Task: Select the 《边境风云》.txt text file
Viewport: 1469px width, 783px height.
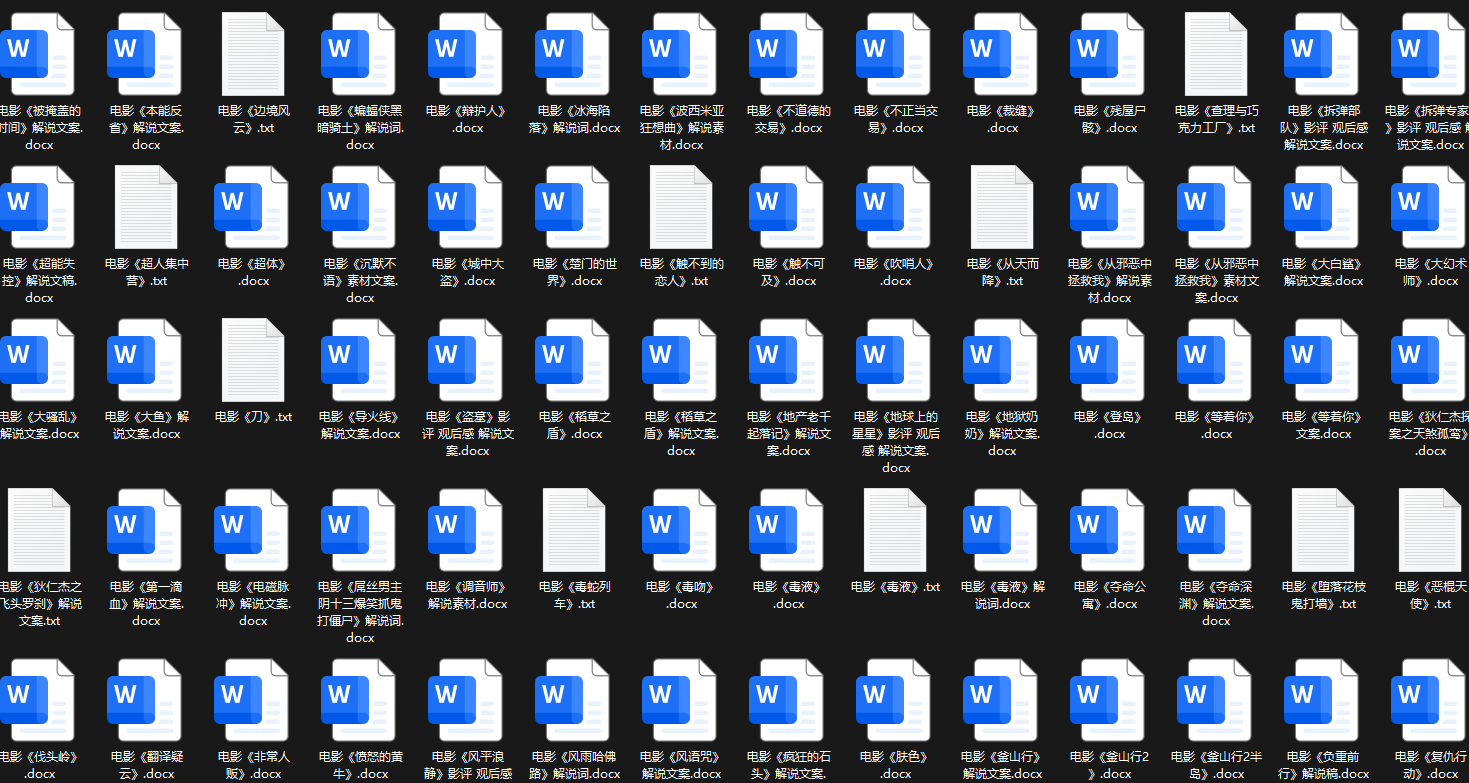Action: click(x=253, y=53)
